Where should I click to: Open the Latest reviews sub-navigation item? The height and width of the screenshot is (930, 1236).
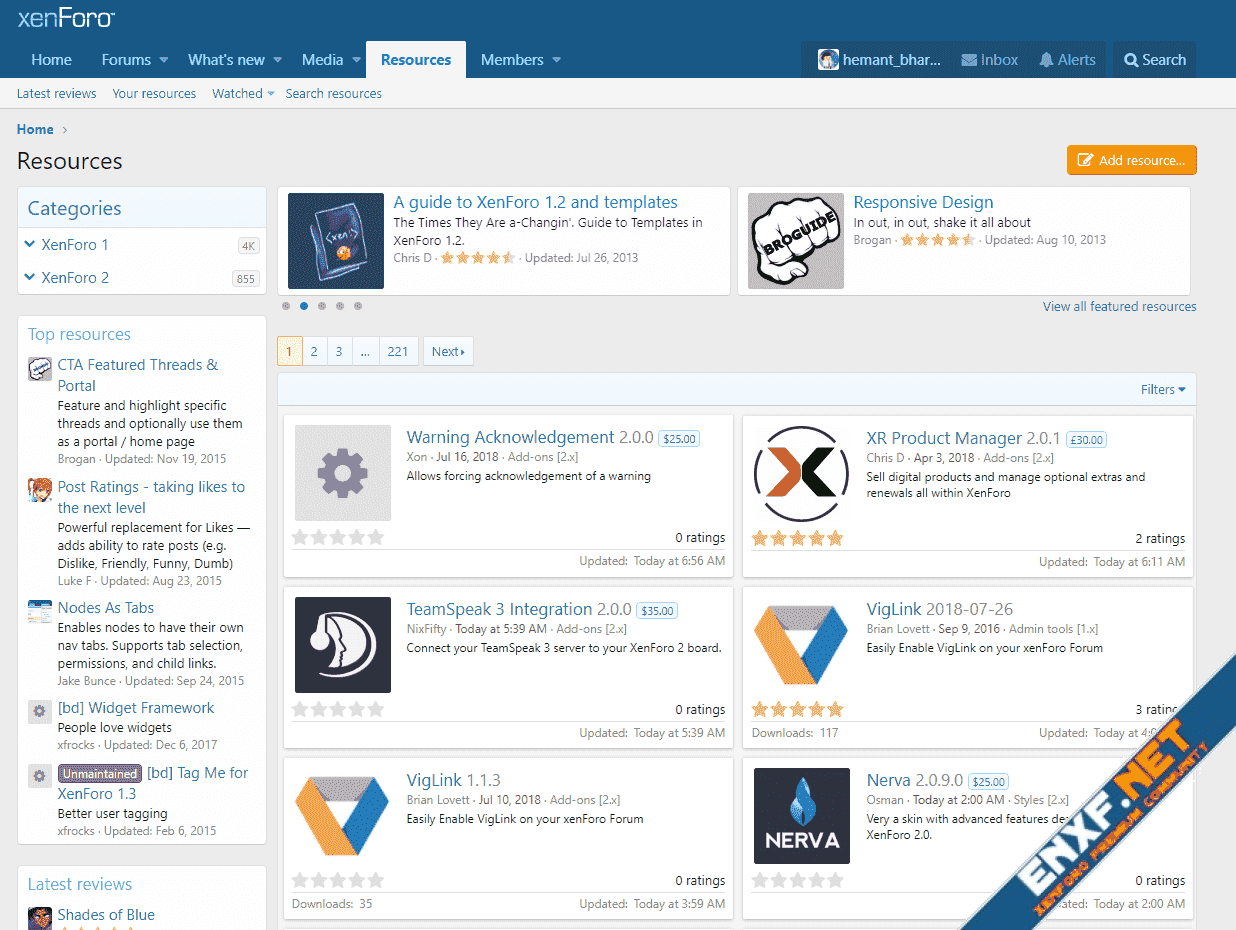[57, 93]
